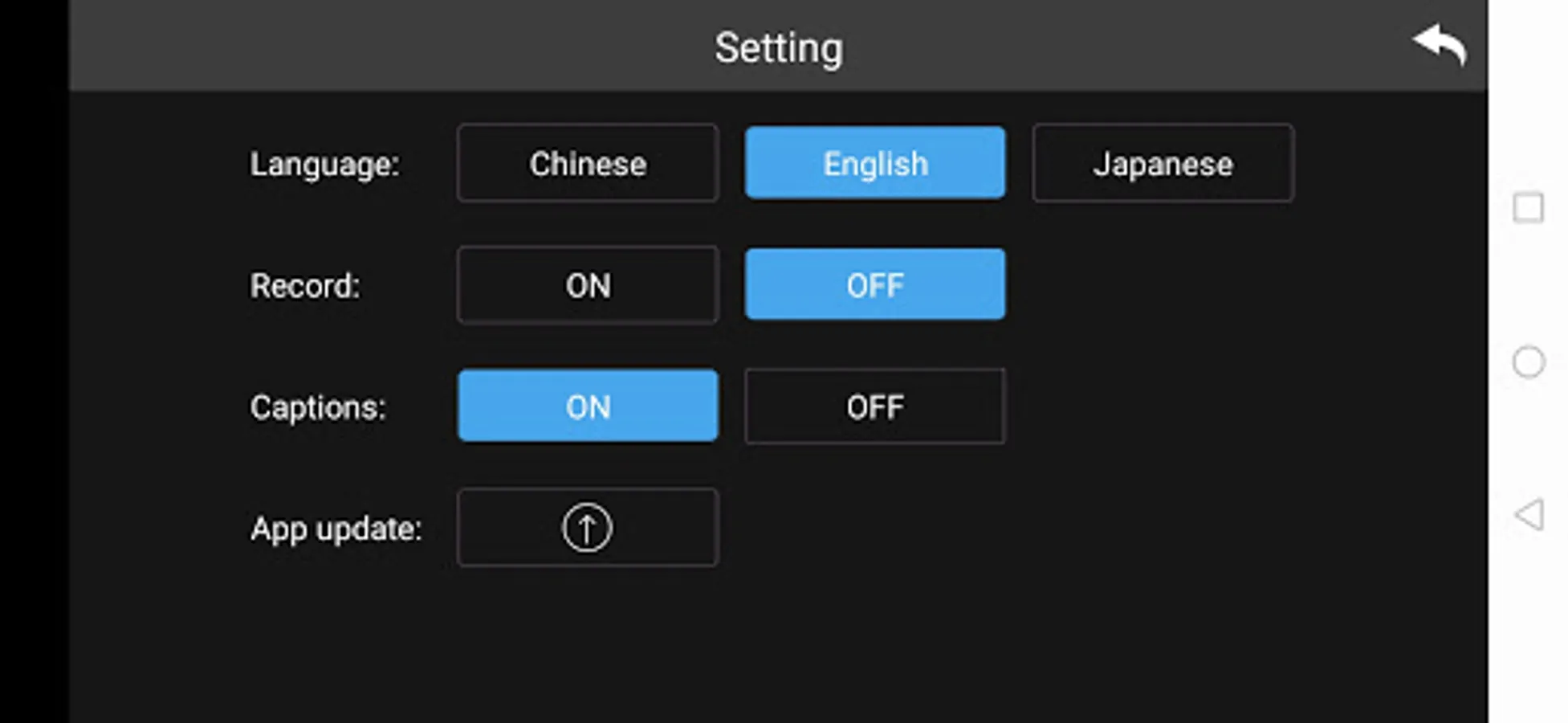Click the Captions: label
Screen dimensions: 1568x723
pyautogui.click(x=318, y=407)
